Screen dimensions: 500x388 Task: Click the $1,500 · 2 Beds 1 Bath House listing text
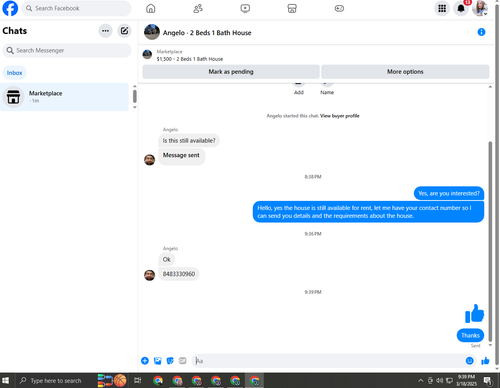coord(190,59)
